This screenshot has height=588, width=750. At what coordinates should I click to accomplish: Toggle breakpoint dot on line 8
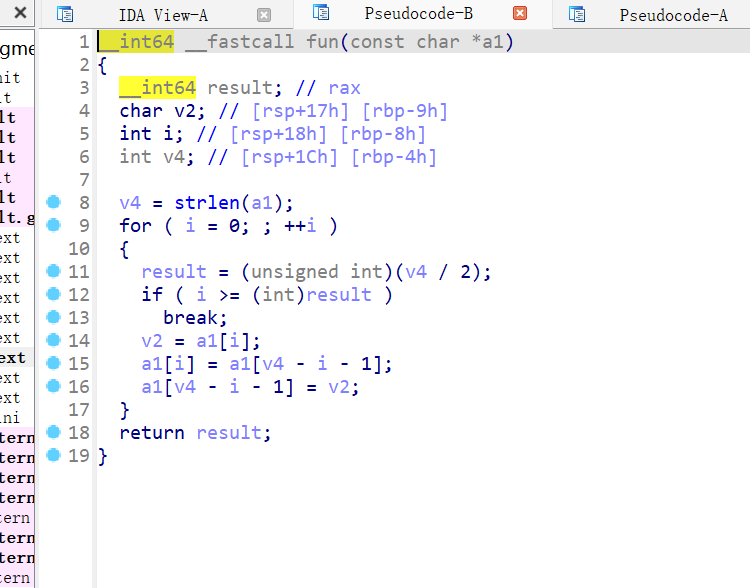pos(54,202)
